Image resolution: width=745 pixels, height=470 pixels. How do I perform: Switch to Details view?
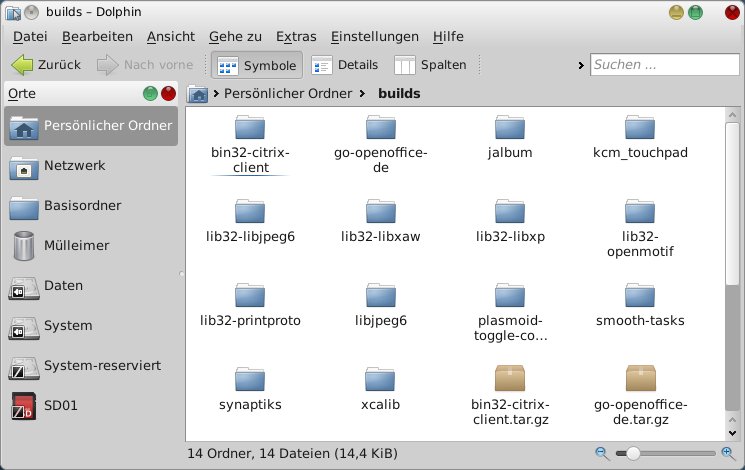[x=345, y=65]
